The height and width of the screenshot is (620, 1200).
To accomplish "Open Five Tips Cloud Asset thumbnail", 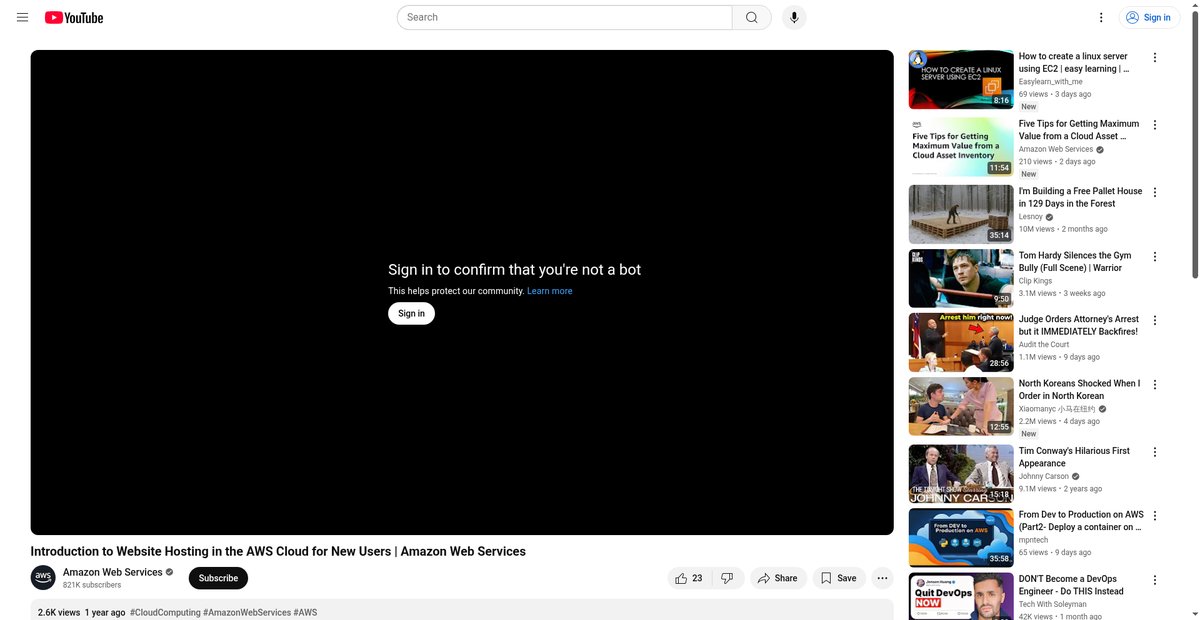I will [961, 147].
